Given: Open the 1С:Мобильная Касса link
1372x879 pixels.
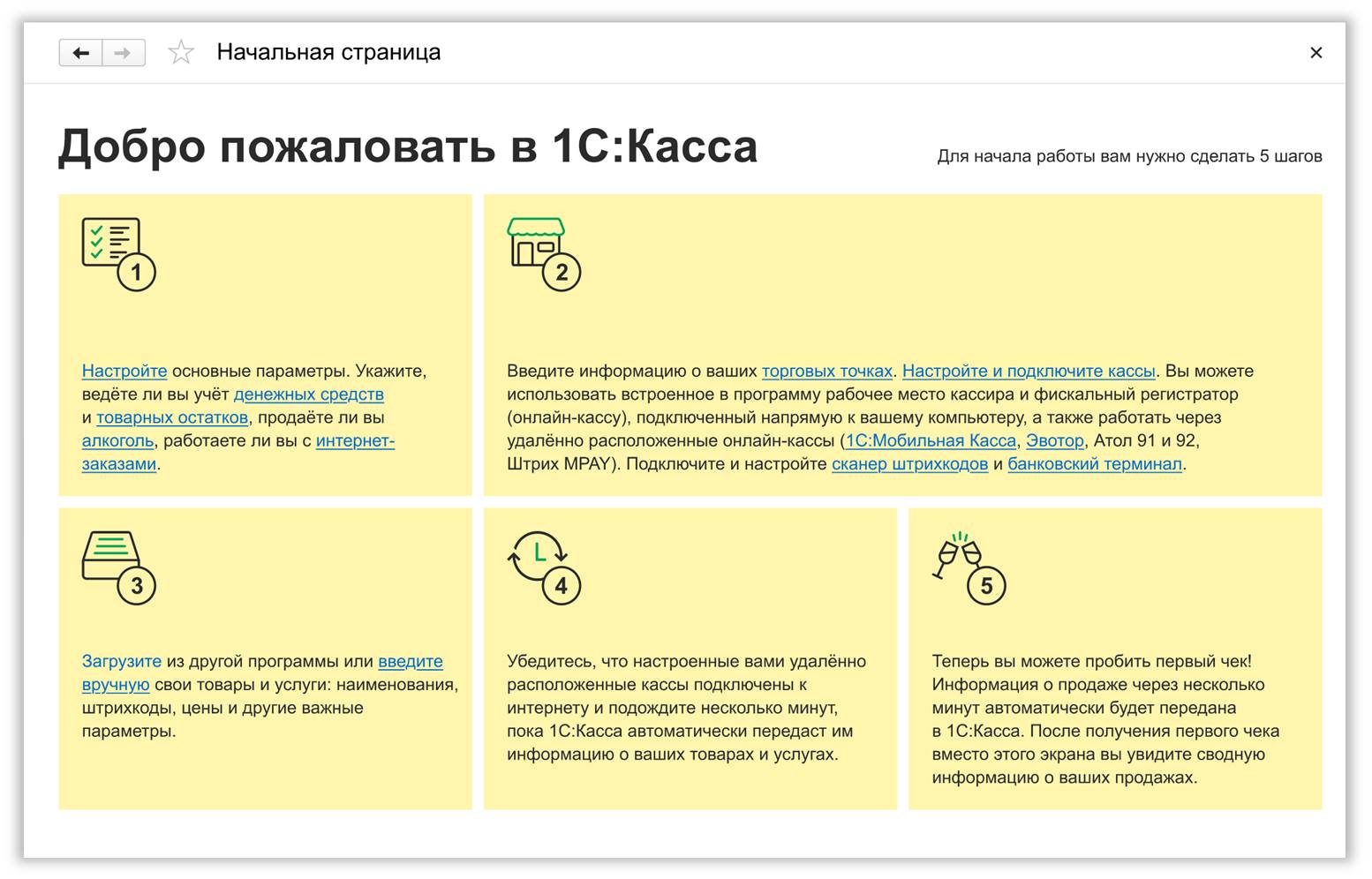Looking at the screenshot, I should 931,440.
